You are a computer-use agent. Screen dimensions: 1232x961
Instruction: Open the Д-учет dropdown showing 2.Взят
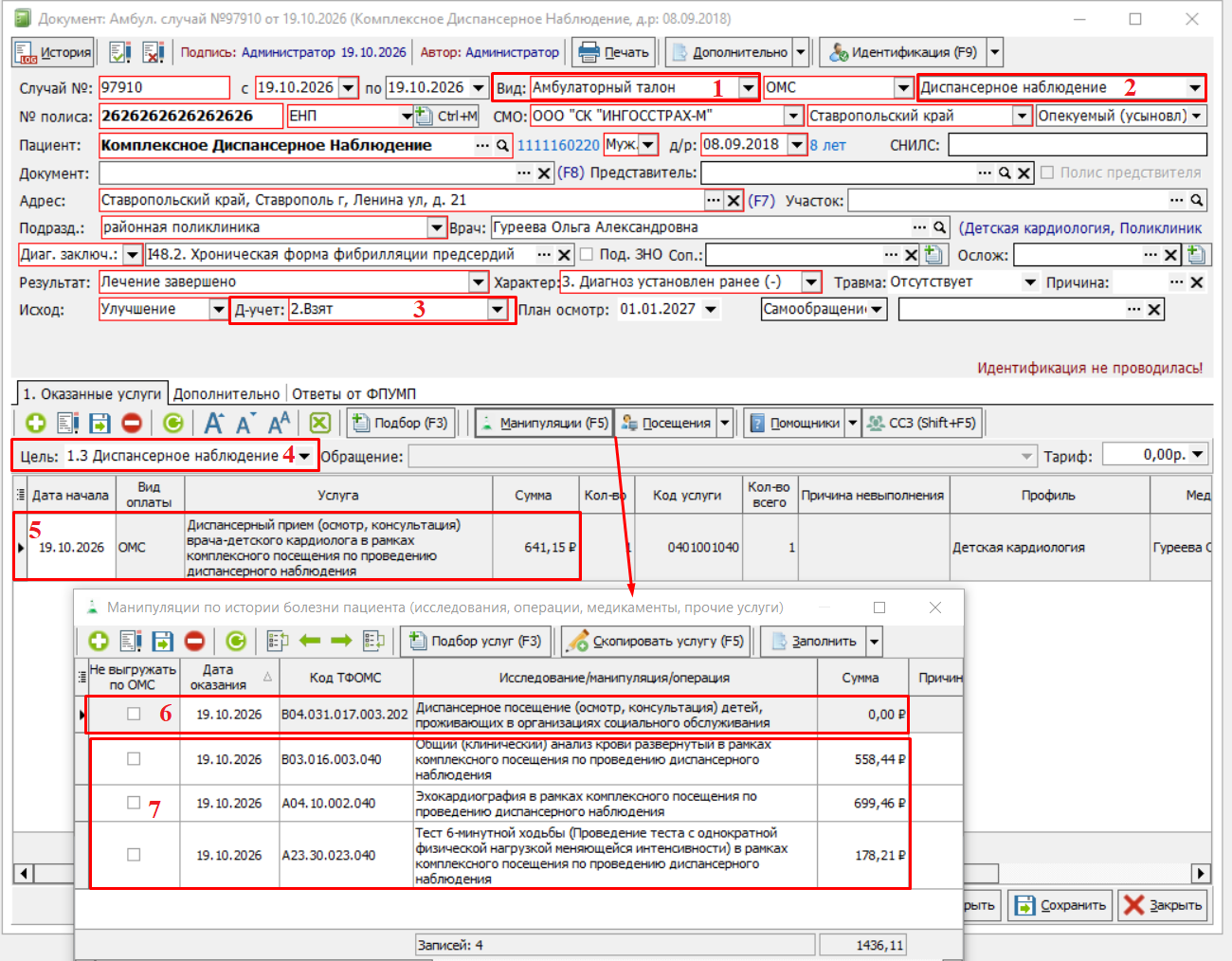[498, 310]
